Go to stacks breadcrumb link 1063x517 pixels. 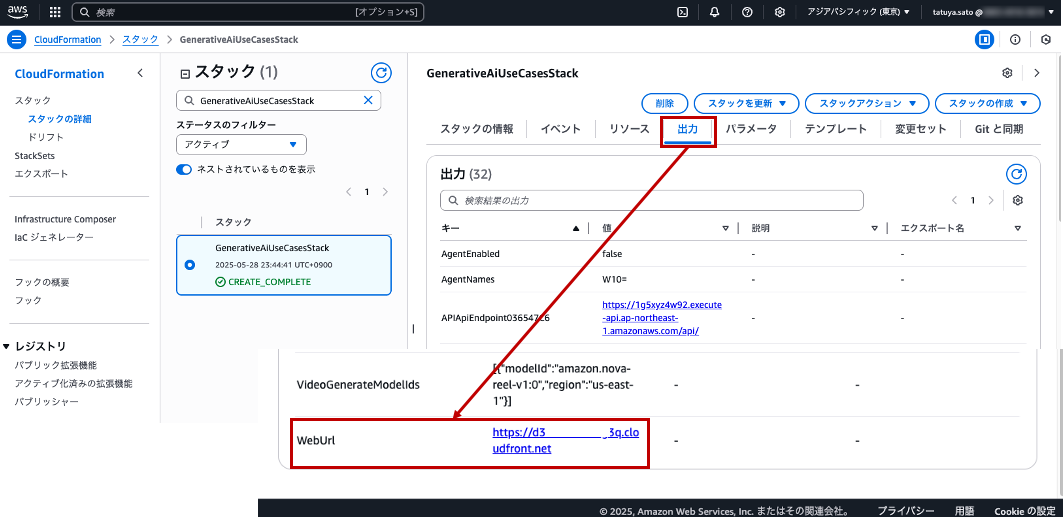[x=140, y=40]
